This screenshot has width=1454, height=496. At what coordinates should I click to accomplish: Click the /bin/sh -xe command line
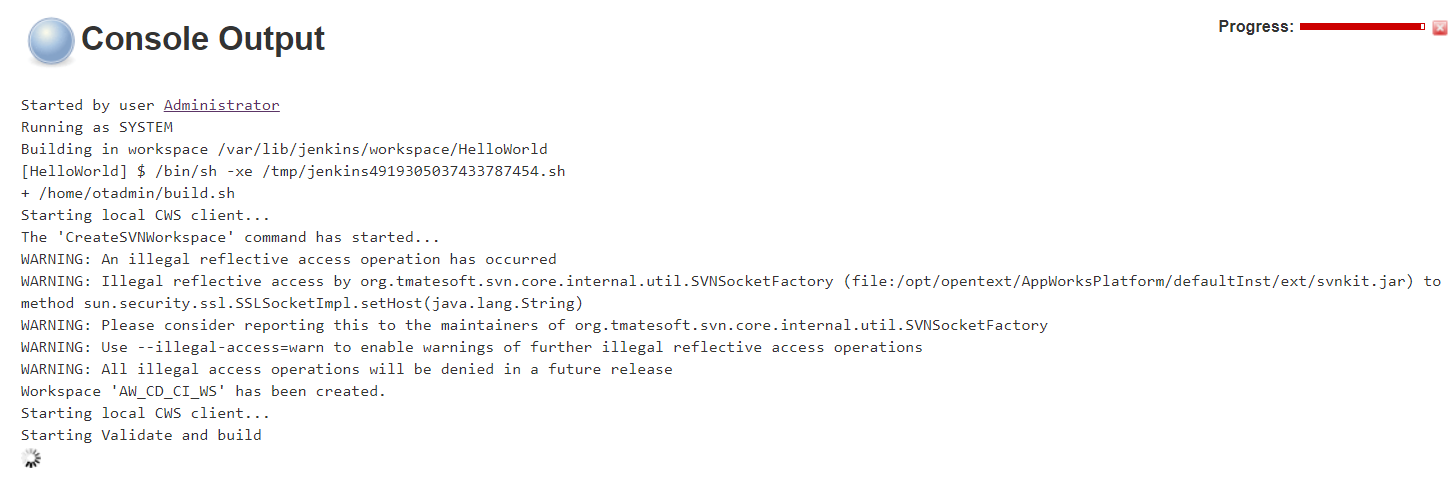(x=293, y=171)
